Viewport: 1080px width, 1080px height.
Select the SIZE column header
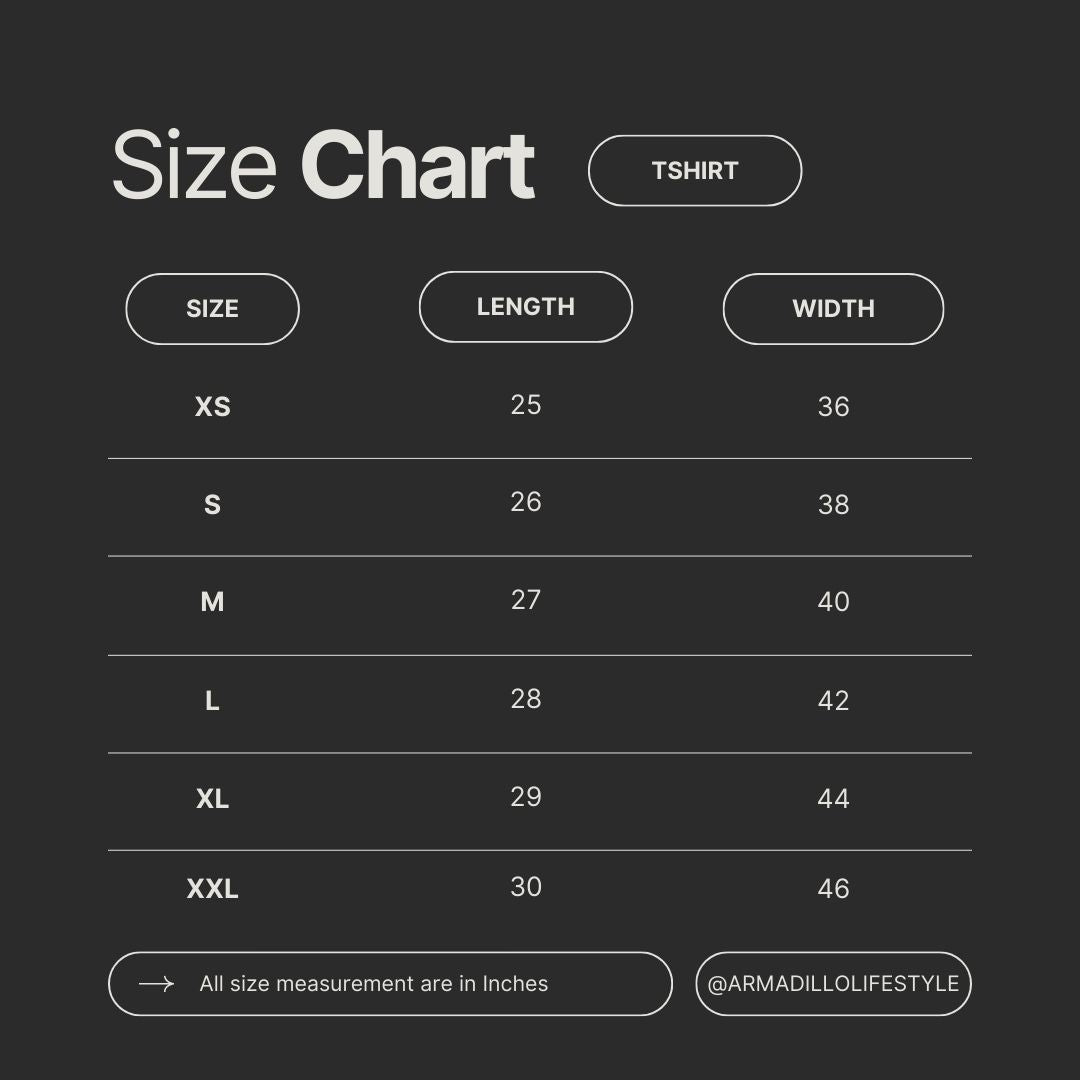tap(212, 309)
